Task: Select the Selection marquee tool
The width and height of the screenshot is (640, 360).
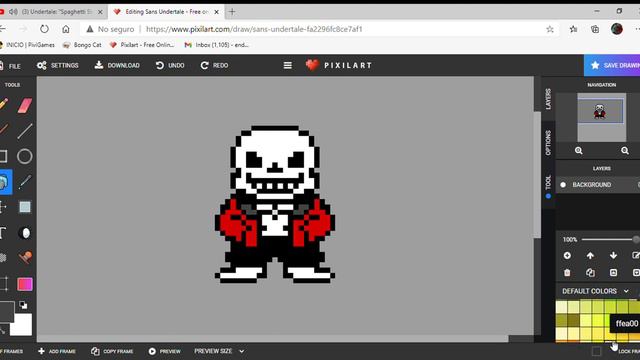Action: click(25, 207)
